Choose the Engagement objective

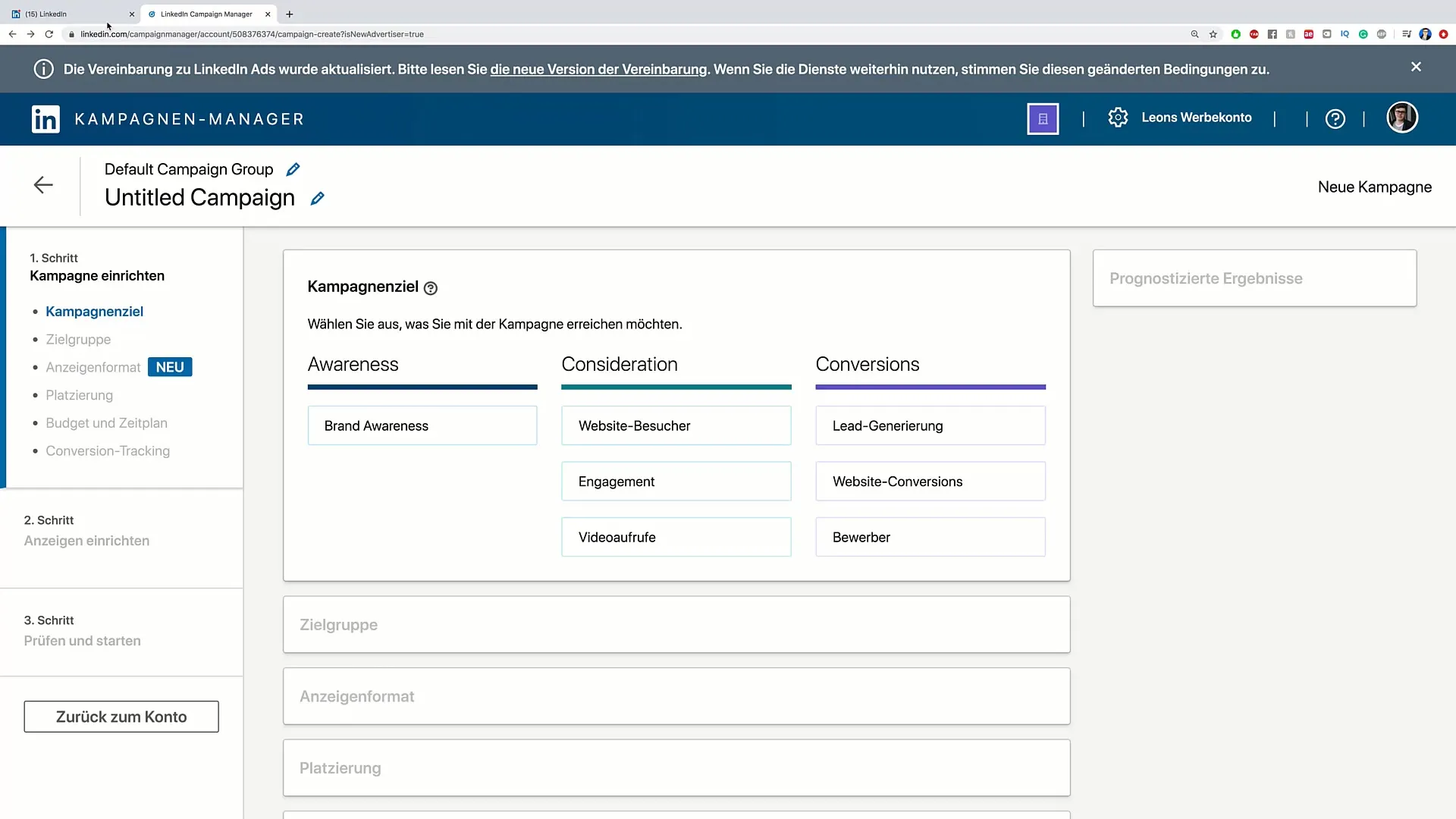[676, 482]
